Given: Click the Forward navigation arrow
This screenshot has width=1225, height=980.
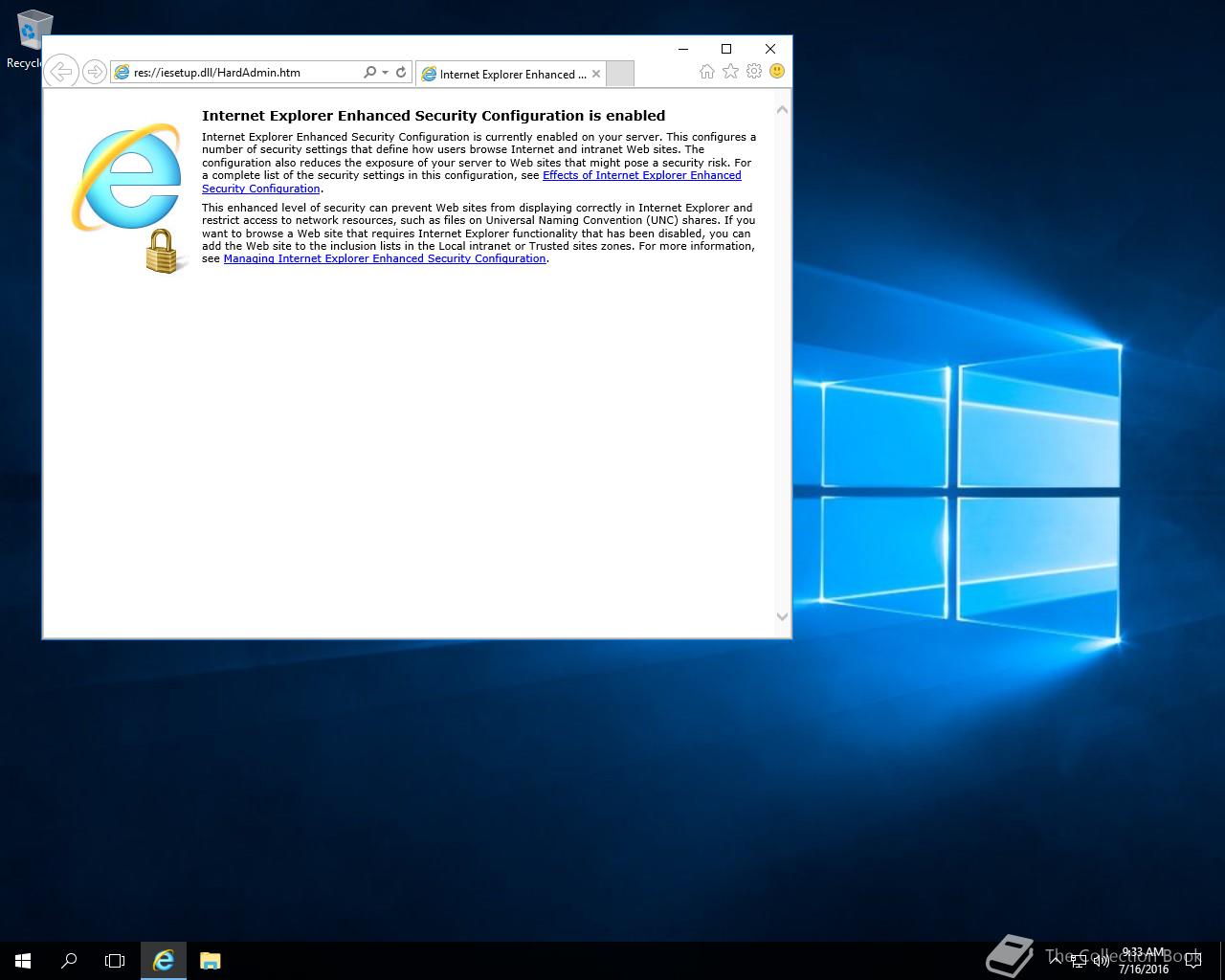Looking at the screenshot, I should pos(94,72).
